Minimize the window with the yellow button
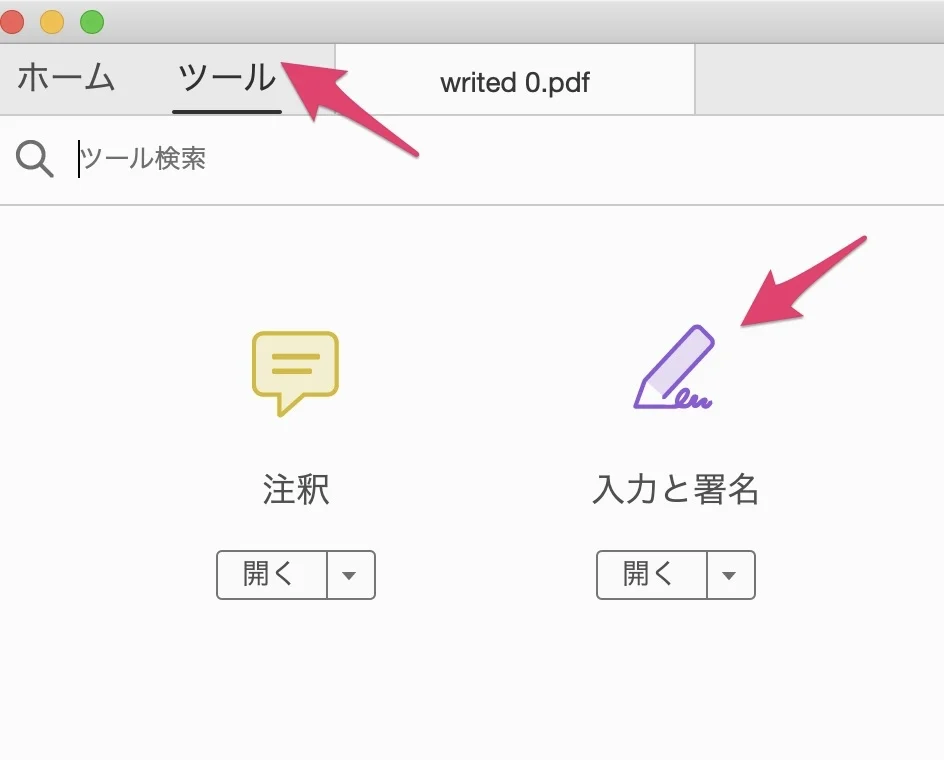Viewport: 944px width, 760px height. [x=52, y=22]
